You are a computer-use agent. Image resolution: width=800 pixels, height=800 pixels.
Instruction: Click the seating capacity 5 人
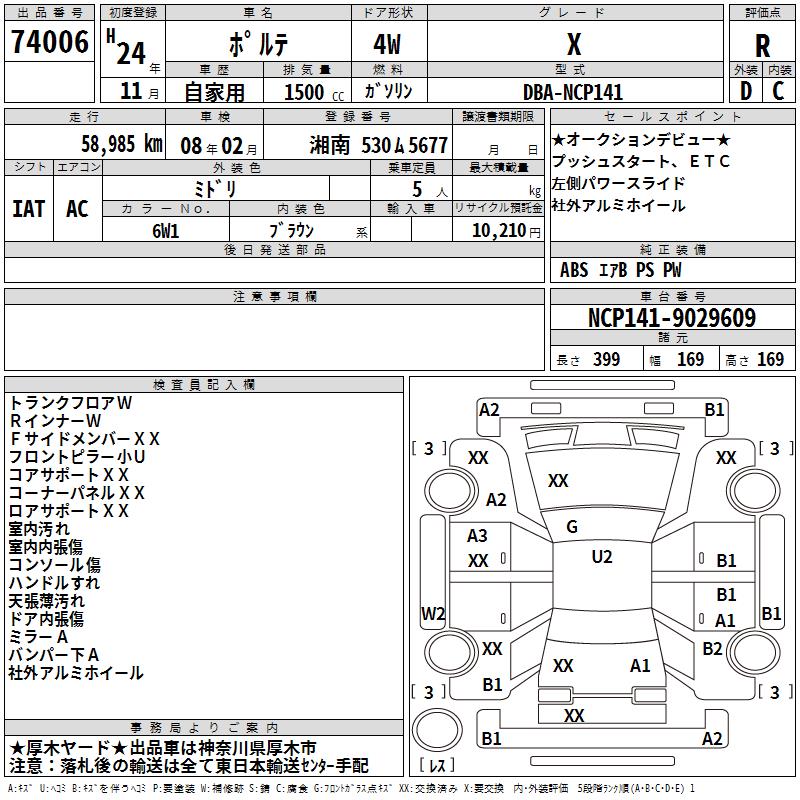(430, 190)
